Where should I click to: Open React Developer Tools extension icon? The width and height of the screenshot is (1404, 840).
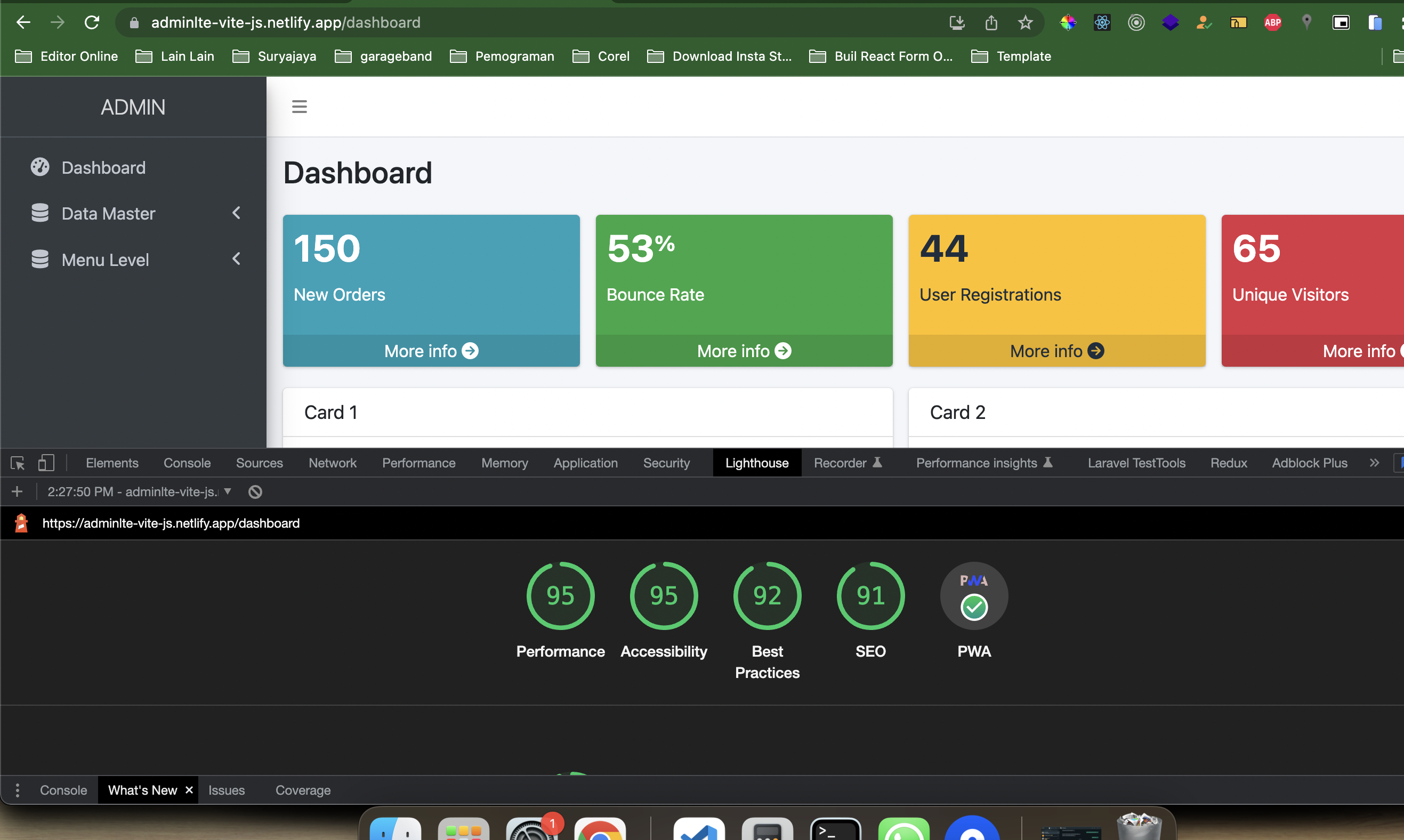click(x=1102, y=22)
